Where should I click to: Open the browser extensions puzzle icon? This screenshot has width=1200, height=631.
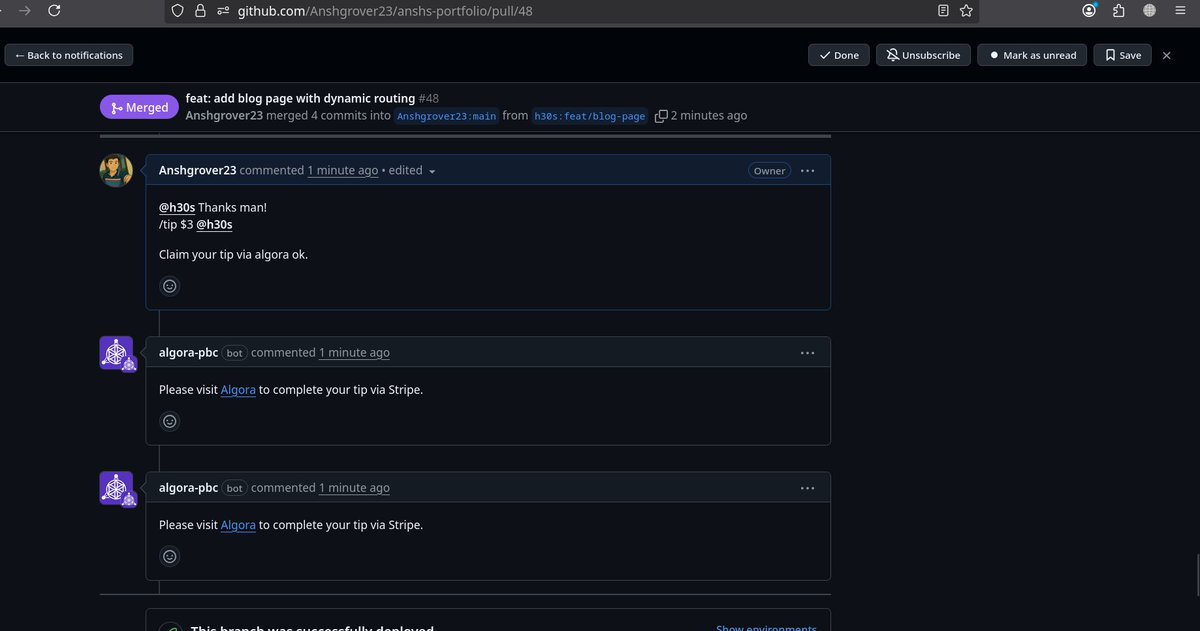tap(1119, 10)
